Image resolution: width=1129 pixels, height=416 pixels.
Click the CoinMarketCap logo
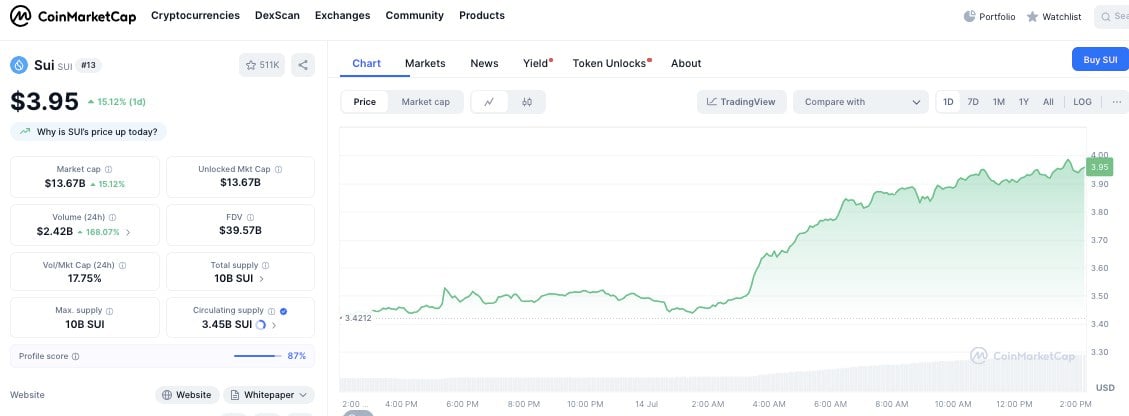coord(72,16)
